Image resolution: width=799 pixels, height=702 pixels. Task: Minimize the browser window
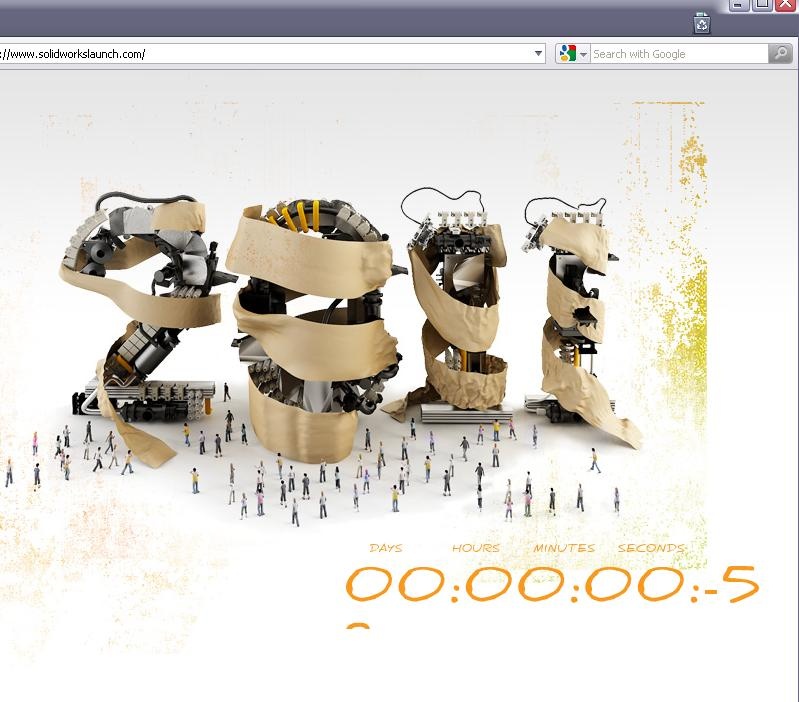coord(739,5)
